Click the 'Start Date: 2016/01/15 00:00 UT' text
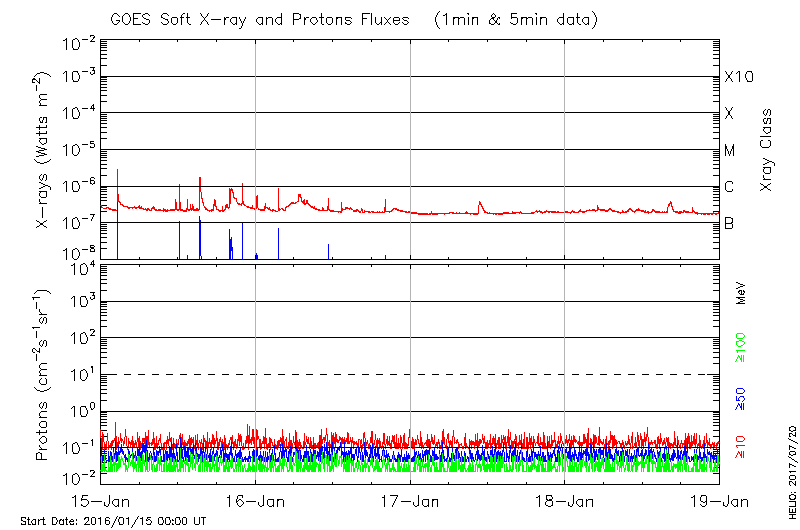The image size is (800, 530). (113, 522)
